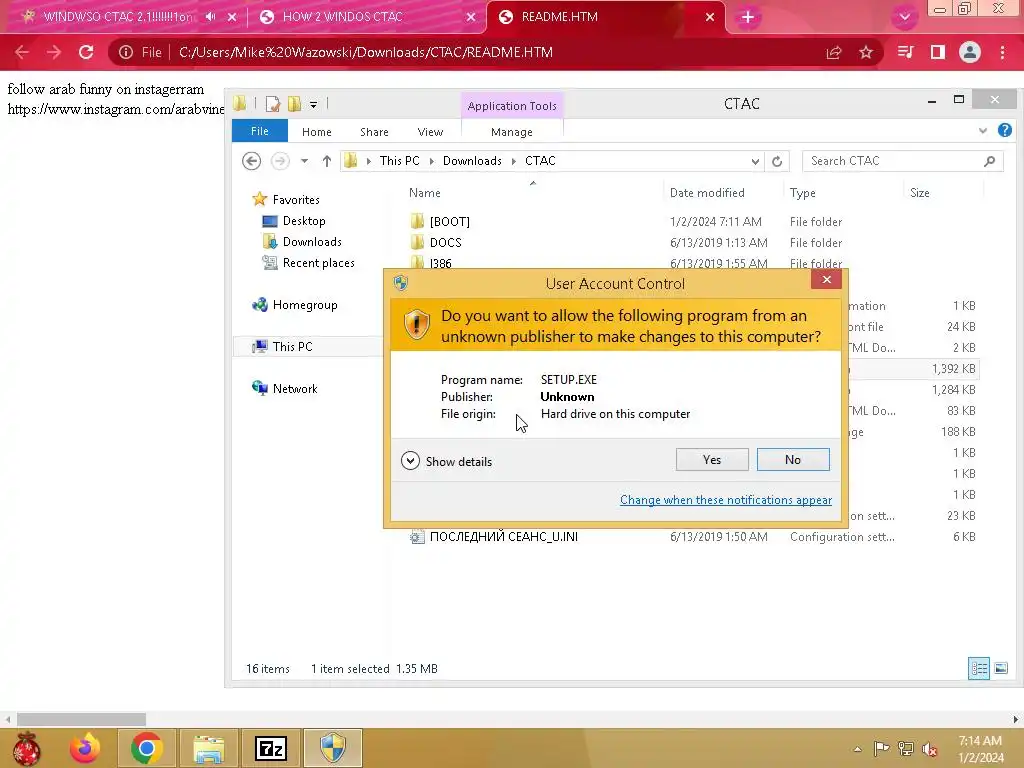1024x768 pixels.
Task: Open the recent locations dropdown arrow
Action: (304, 161)
